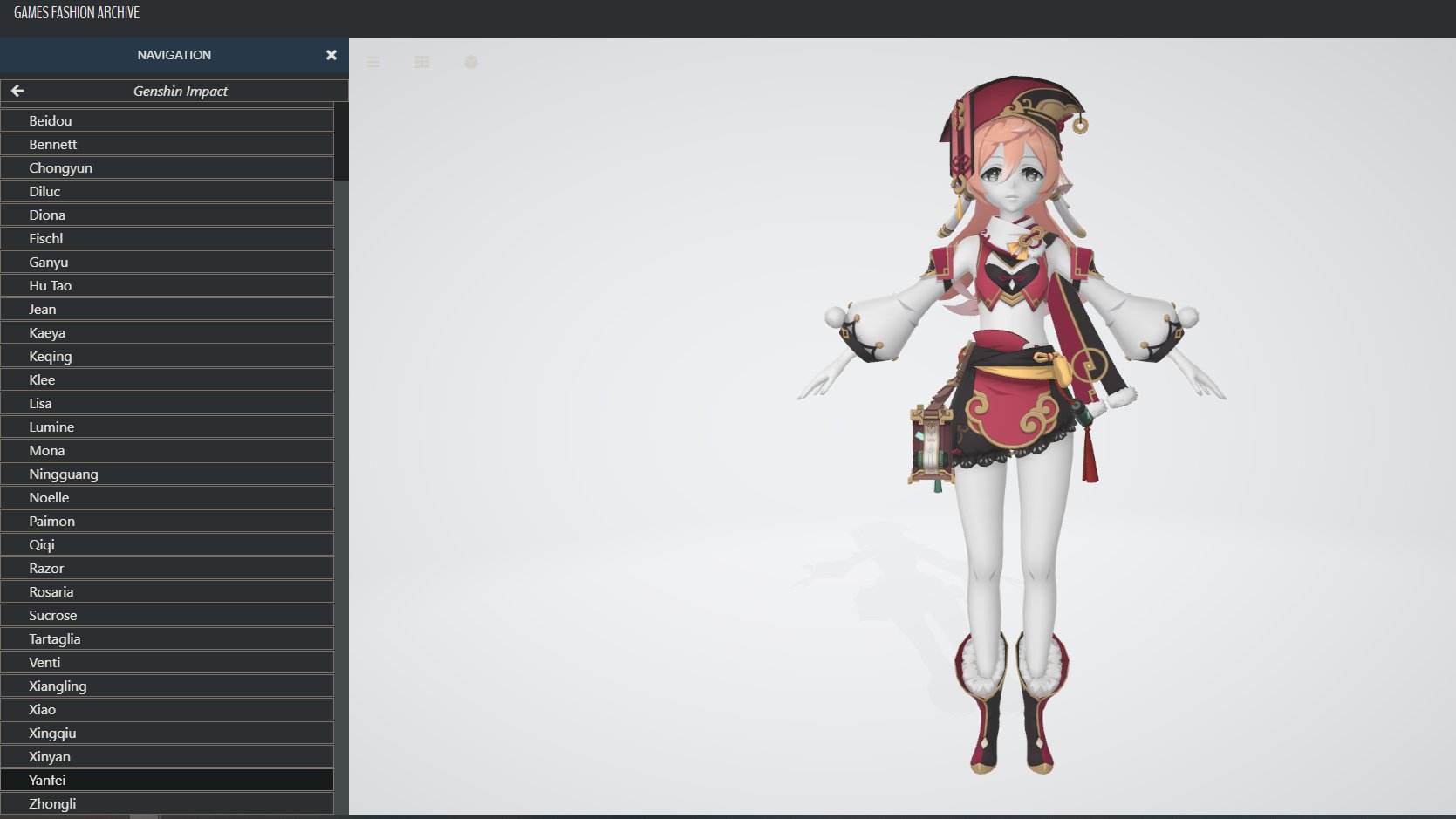Click the grid view icon in the viewer toolbar
Image resolution: width=1456 pixels, height=819 pixels.
pos(422,62)
